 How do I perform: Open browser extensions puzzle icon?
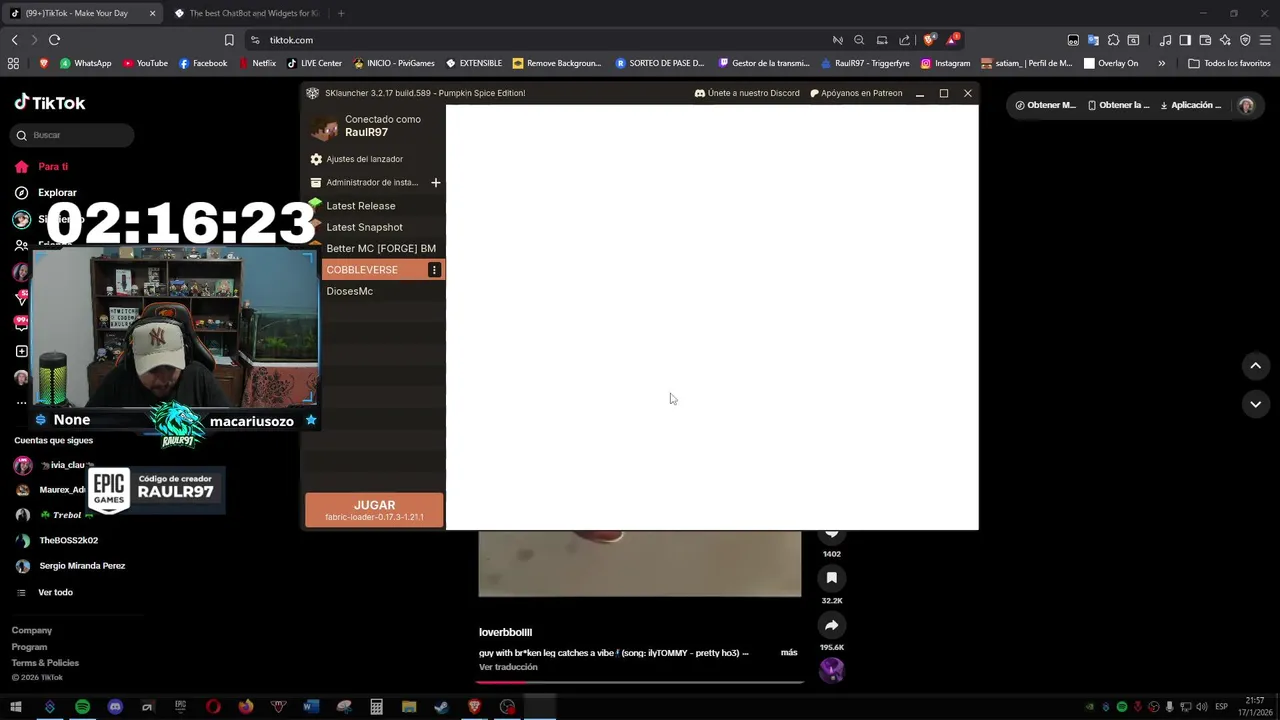pos(1113,40)
